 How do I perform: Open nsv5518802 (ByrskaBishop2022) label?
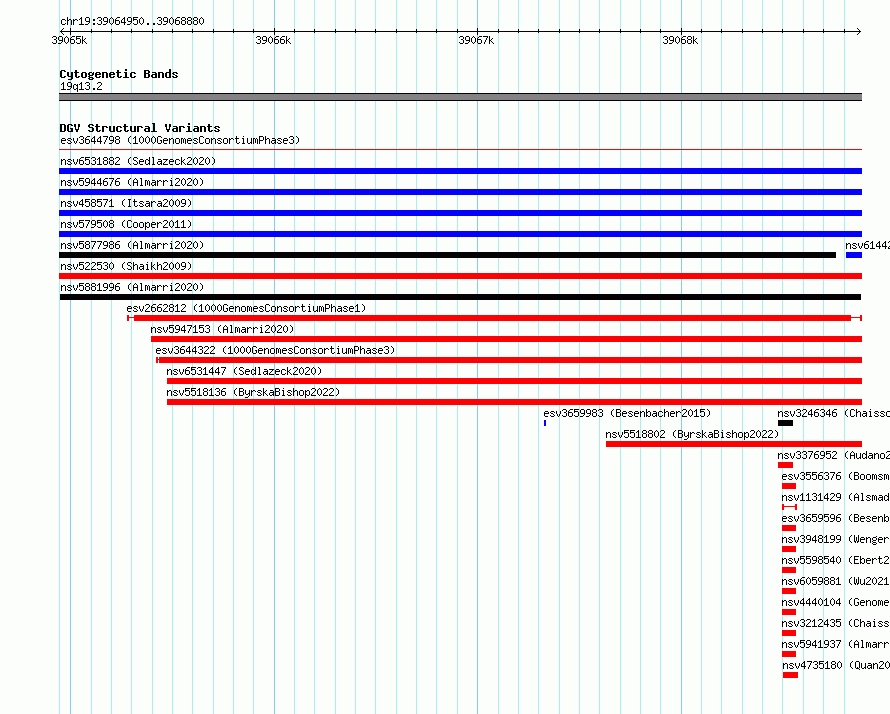click(x=692, y=434)
